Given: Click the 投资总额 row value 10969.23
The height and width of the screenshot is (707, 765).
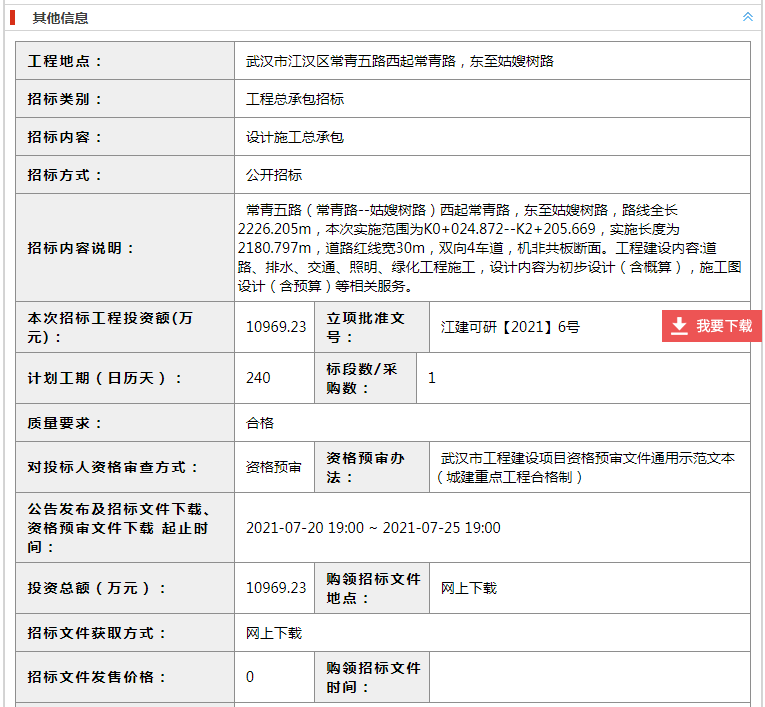Looking at the screenshot, I should tap(276, 588).
